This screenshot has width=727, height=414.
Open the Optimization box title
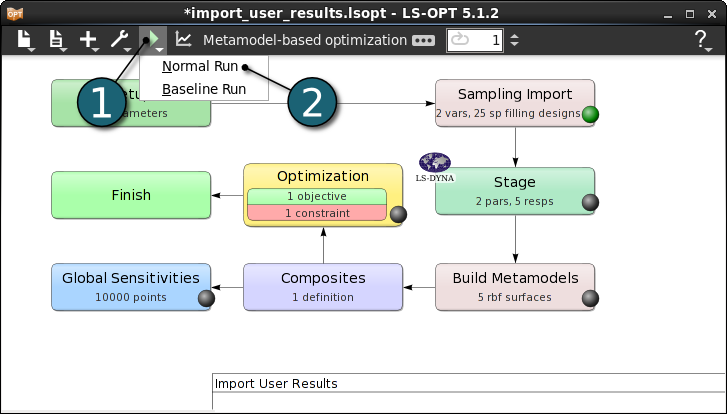(323, 176)
